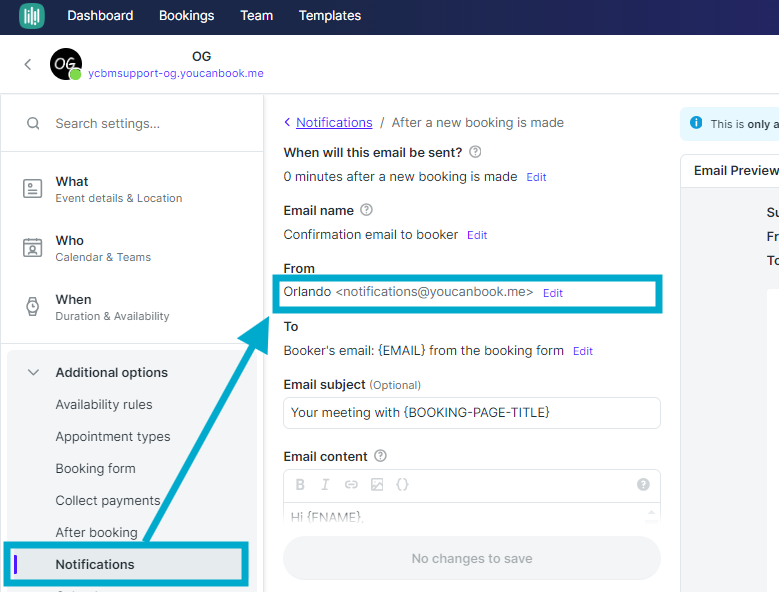This screenshot has height=592, width=779.
Task: Open After booking settings
Action: pyautogui.click(x=96, y=532)
